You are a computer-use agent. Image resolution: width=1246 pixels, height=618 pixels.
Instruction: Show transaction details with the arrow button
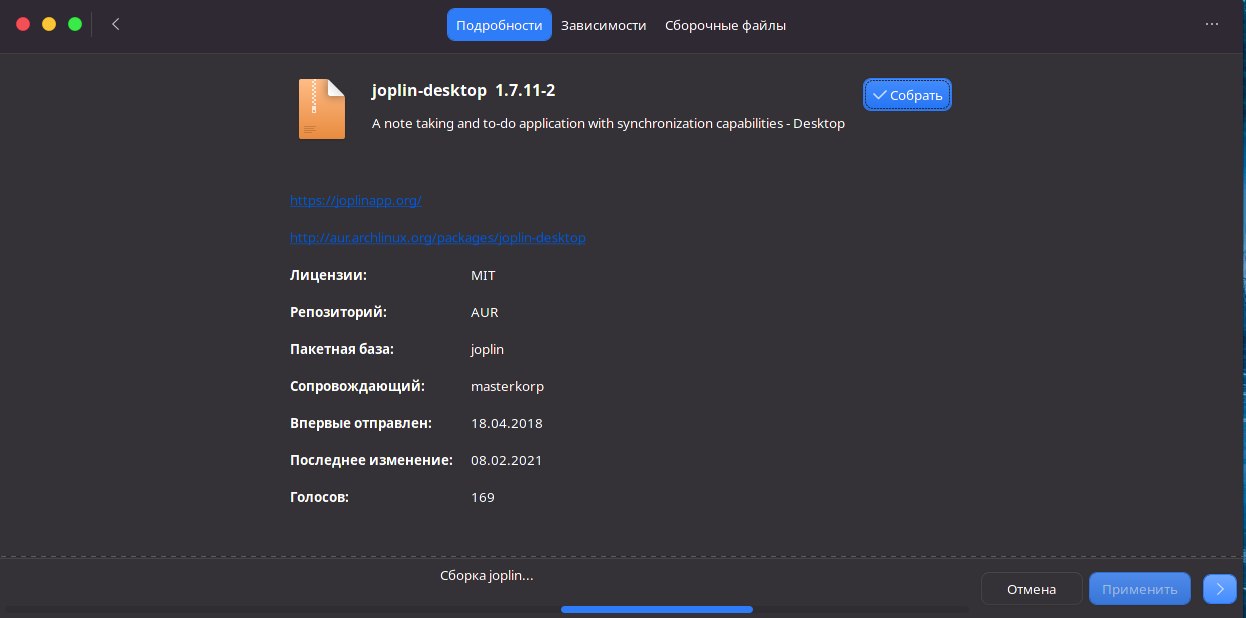tap(1220, 589)
